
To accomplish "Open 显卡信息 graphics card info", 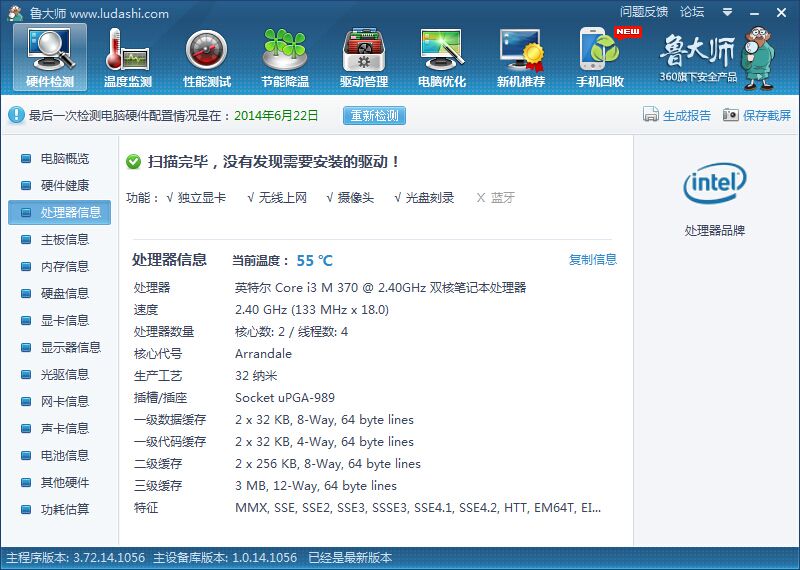I will coord(64,321).
